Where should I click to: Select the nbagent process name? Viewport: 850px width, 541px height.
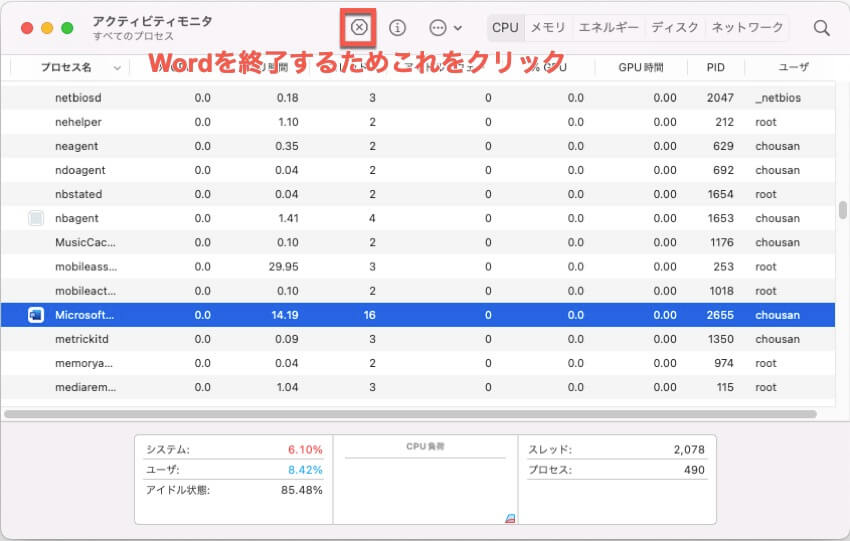point(76,218)
